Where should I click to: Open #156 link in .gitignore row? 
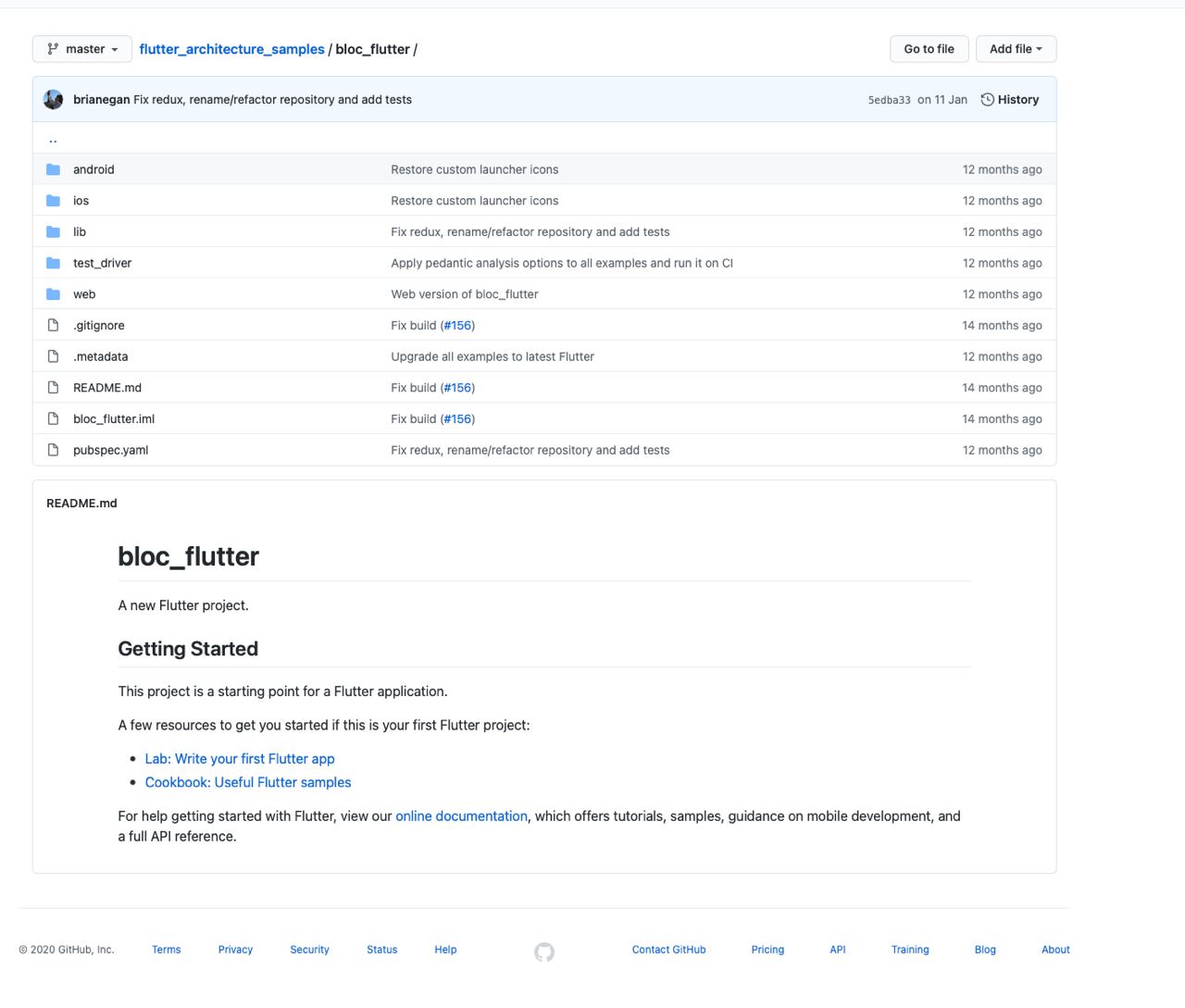pos(457,326)
